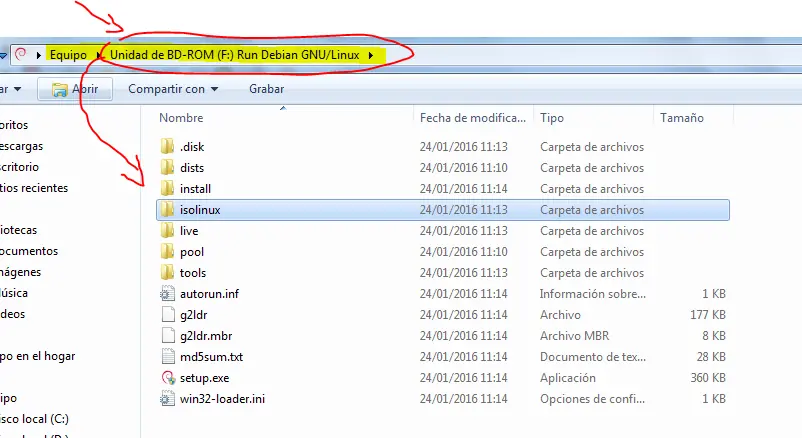This screenshot has height=438, width=802.
Task: Click the Abrir button
Action: click(x=75, y=89)
